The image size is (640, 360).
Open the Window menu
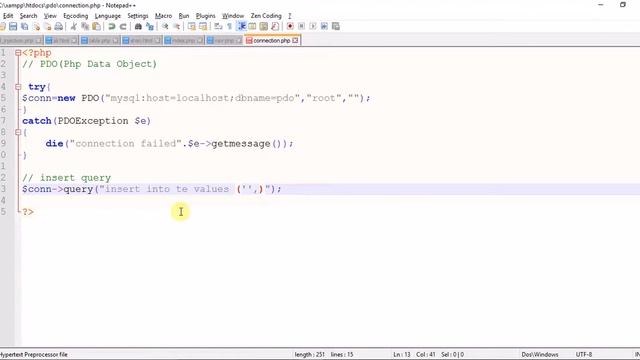(233, 16)
